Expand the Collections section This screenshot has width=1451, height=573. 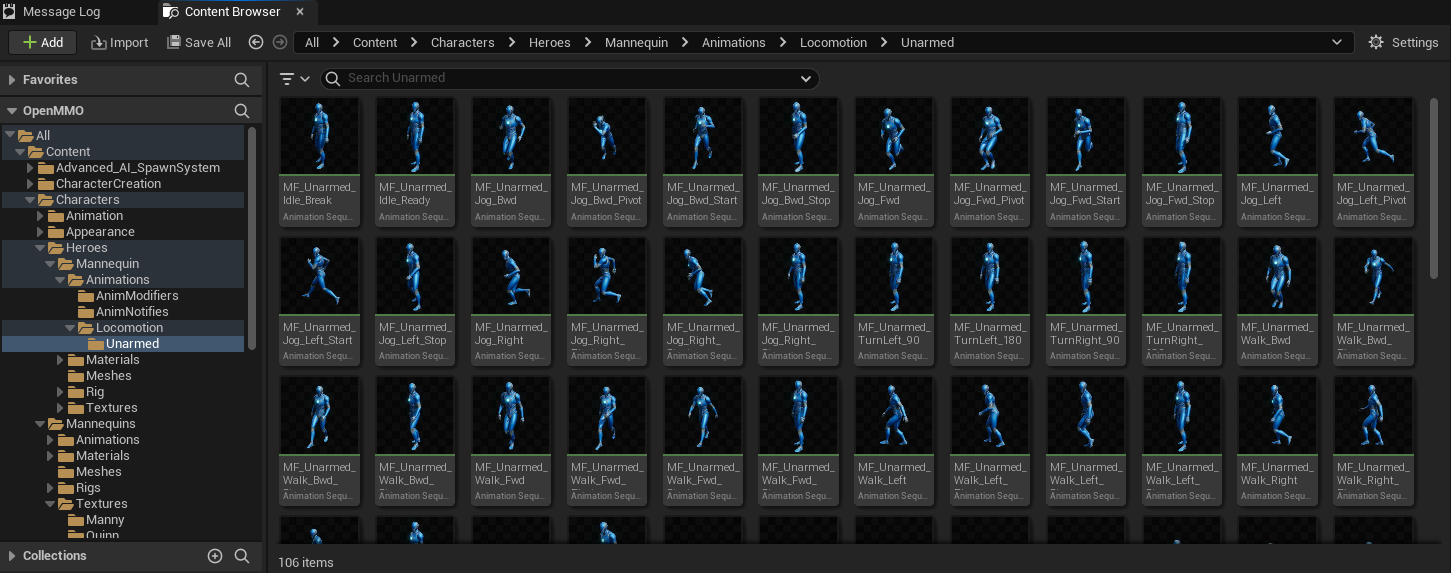pos(12,556)
